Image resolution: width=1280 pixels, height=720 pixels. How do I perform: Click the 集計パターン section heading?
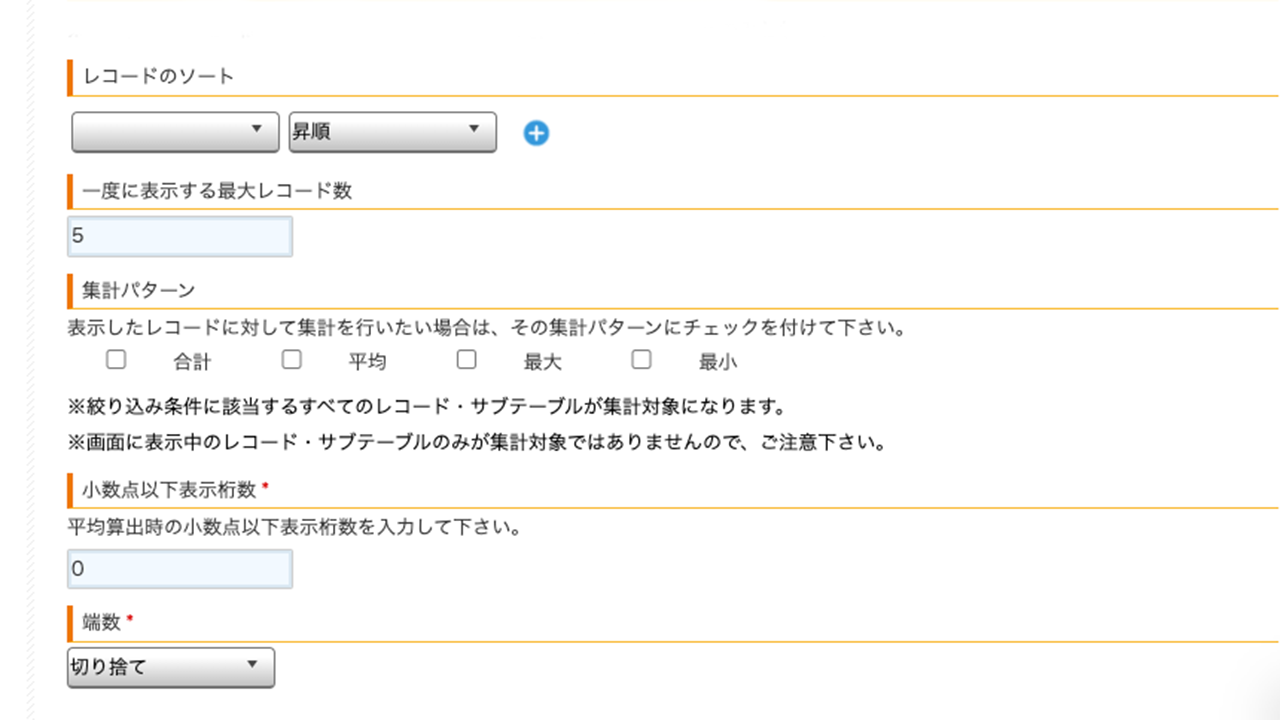[x=138, y=290]
